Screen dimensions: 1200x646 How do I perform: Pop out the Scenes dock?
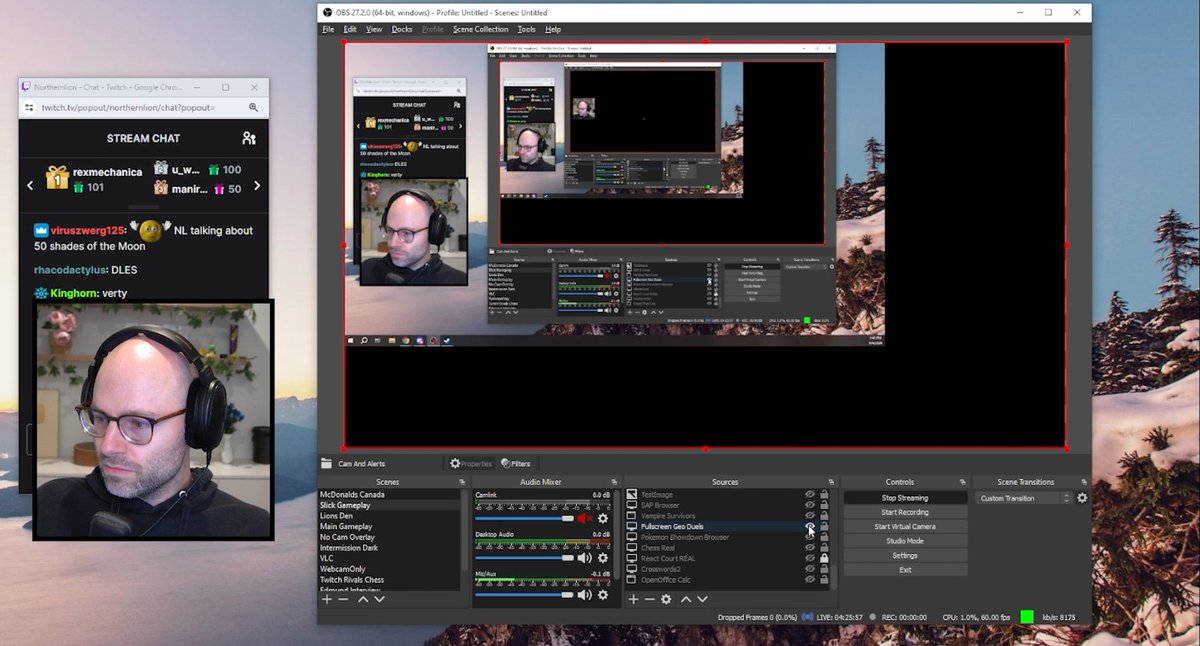tap(462, 482)
